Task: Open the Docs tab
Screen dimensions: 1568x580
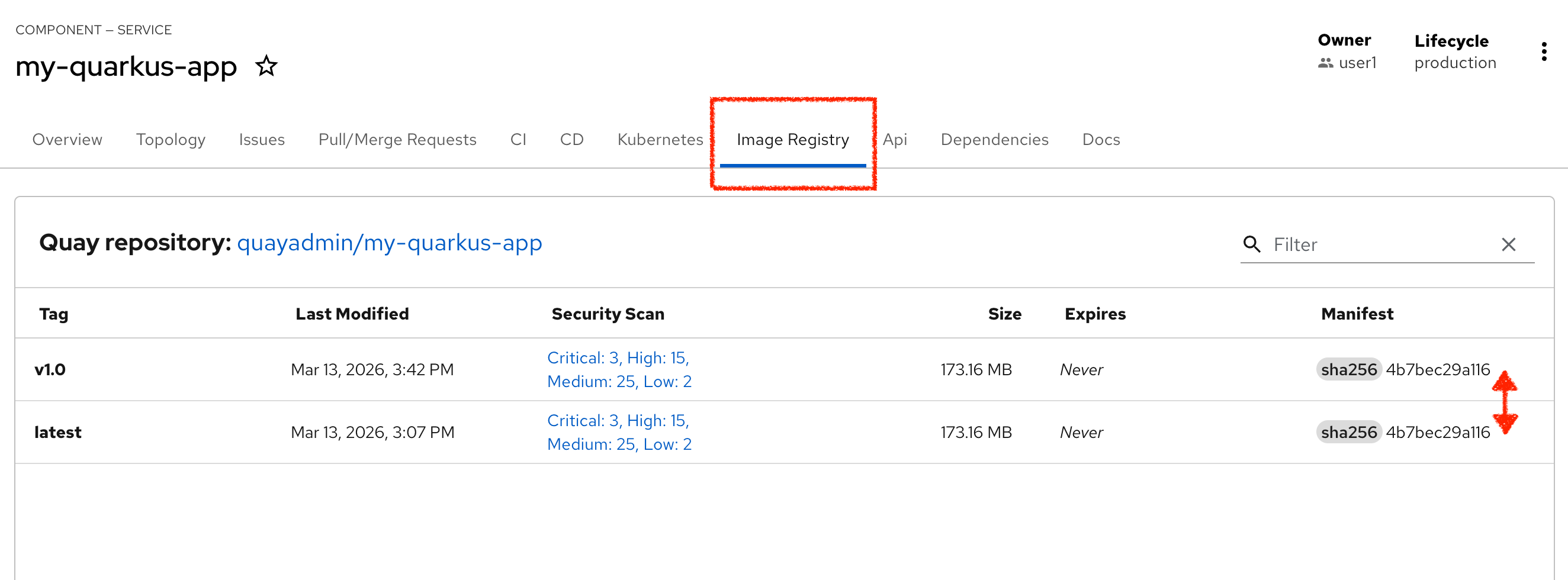Action: [1101, 139]
